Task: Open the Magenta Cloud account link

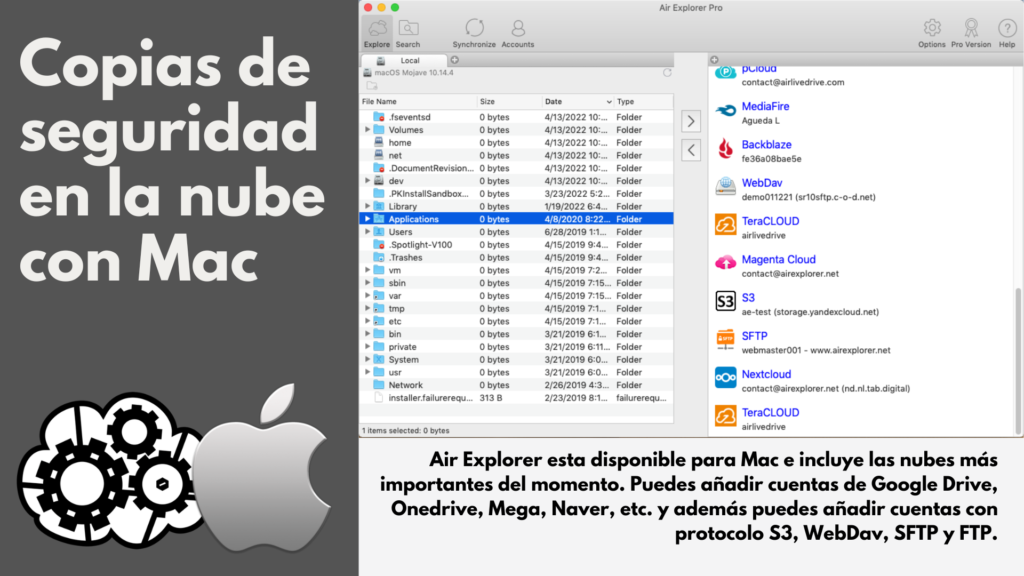Action: (778, 260)
